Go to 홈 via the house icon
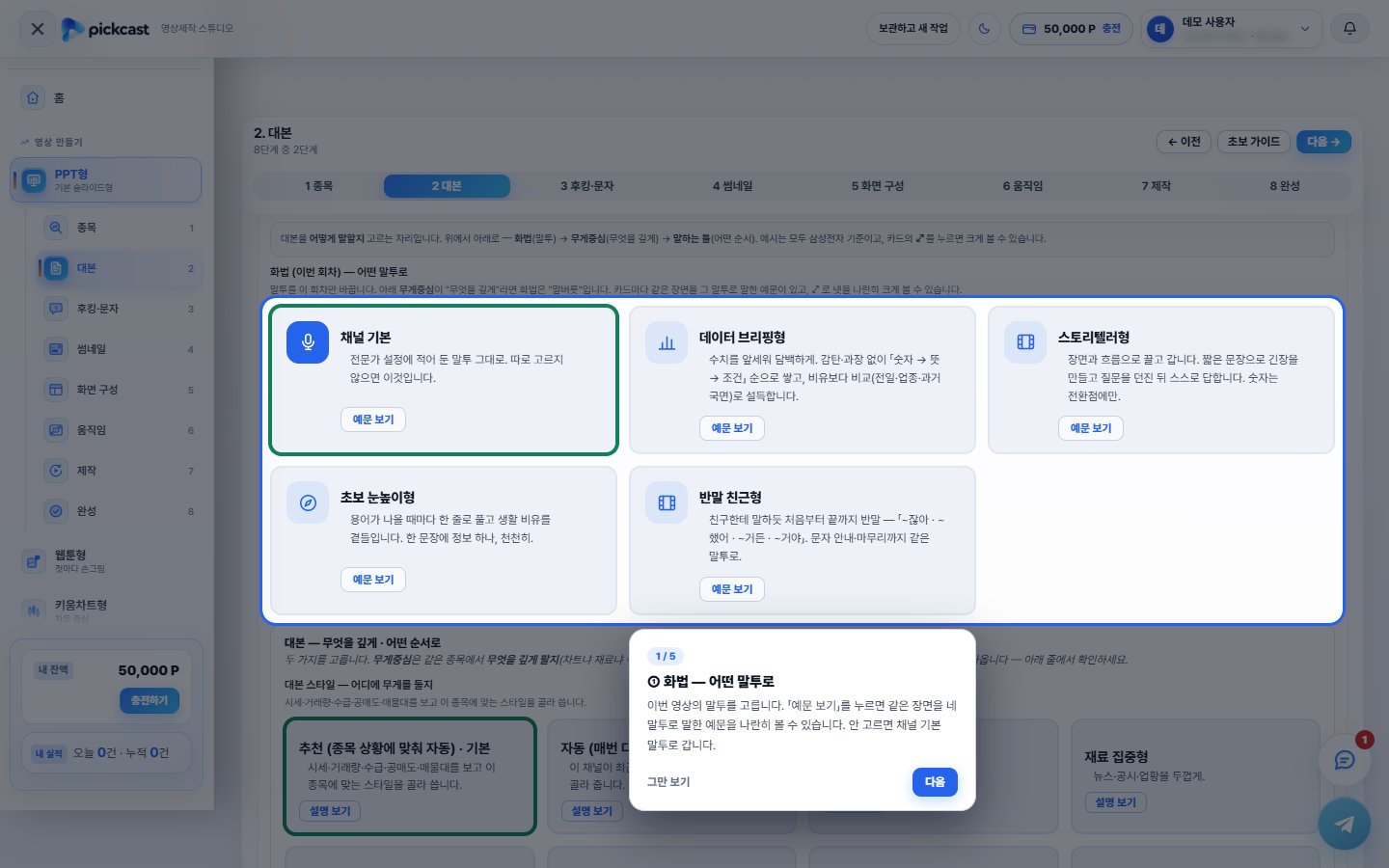The height and width of the screenshot is (868, 1389). click(x=34, y=97)
